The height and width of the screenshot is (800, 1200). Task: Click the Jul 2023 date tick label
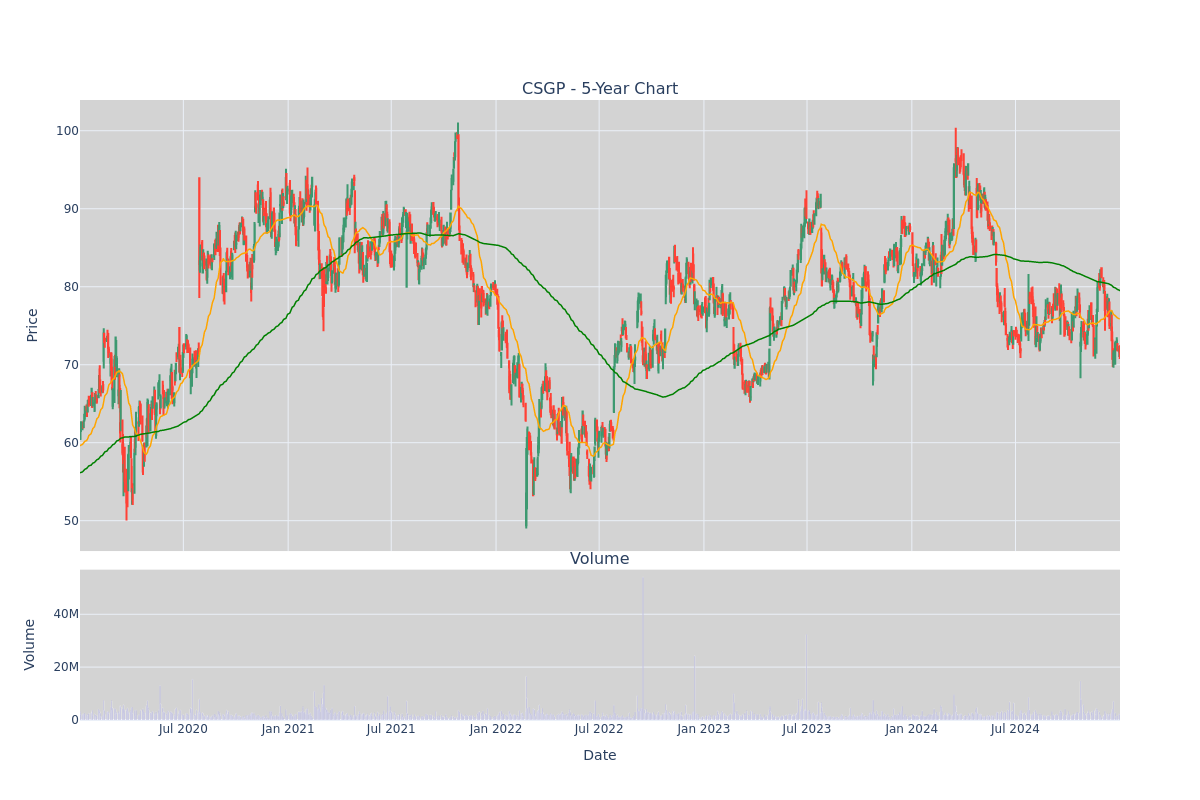tap(807, 729)
